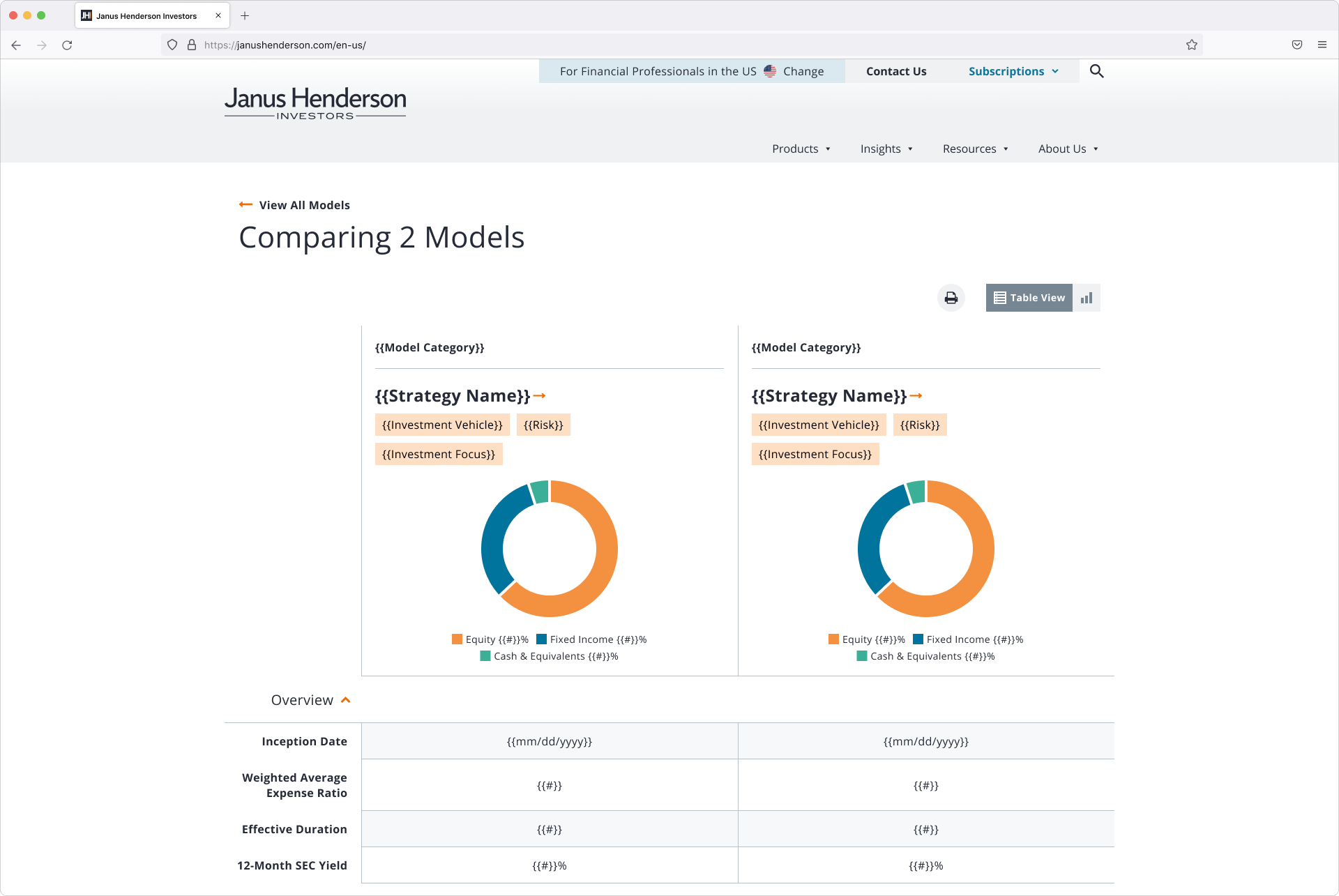Click second model's Model Category heading

(806, 347)
